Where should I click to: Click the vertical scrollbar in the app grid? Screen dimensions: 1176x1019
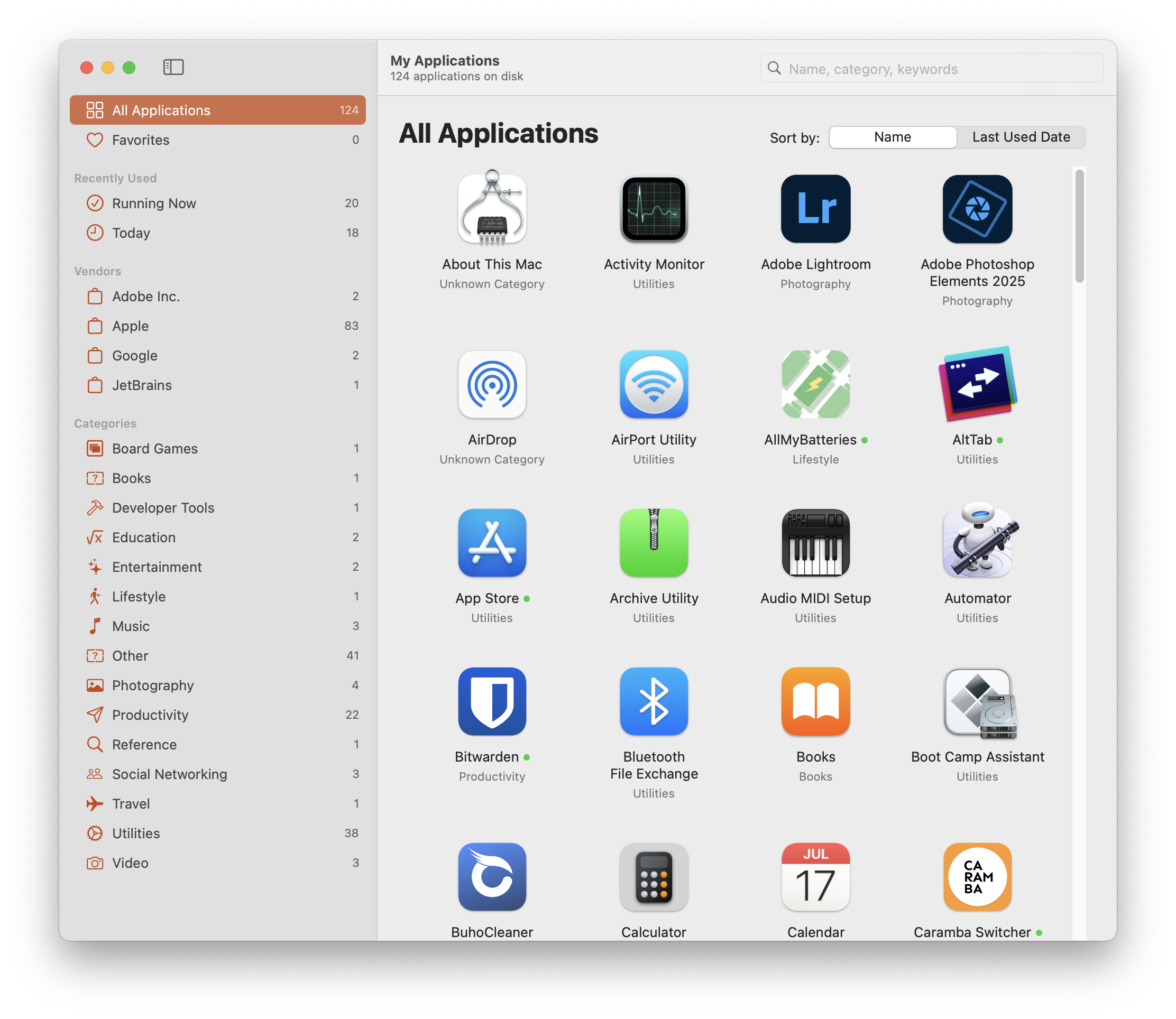(x=1079, y=227)
